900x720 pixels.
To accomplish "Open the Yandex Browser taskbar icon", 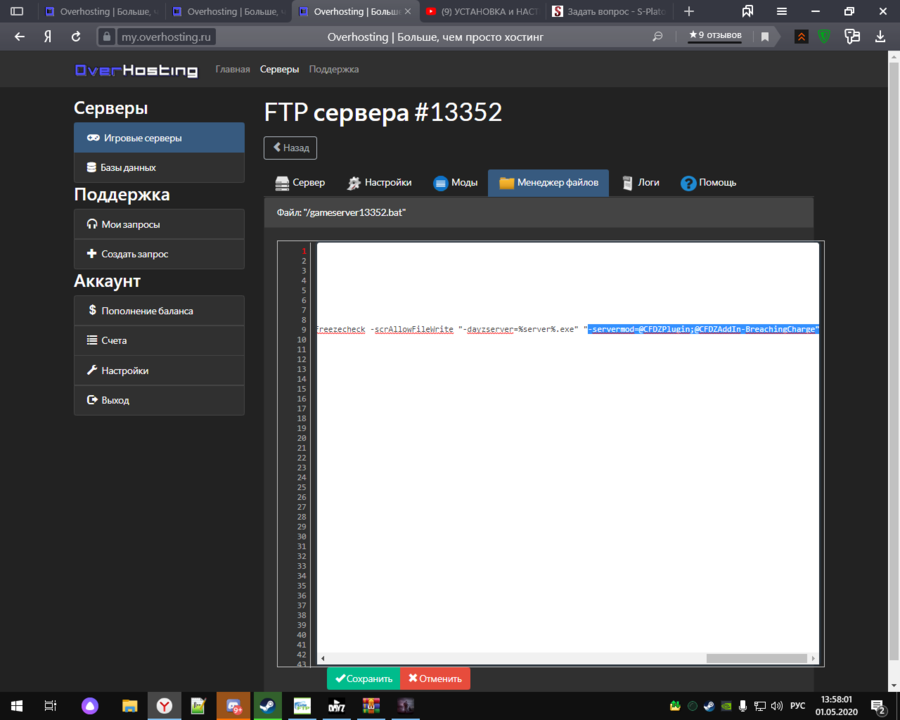I will (x=164, y=706).
